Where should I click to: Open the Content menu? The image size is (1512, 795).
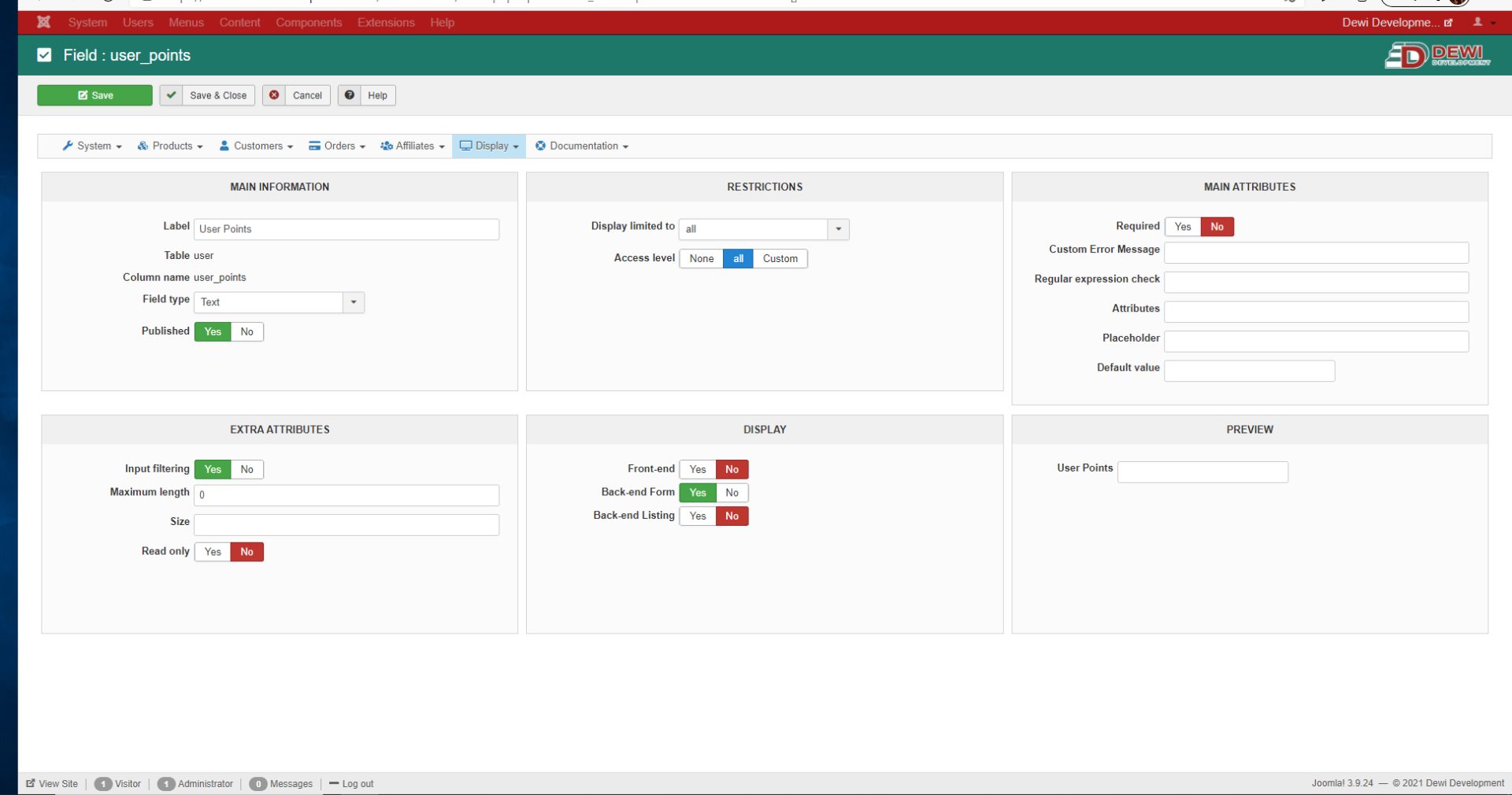(239, 22)
